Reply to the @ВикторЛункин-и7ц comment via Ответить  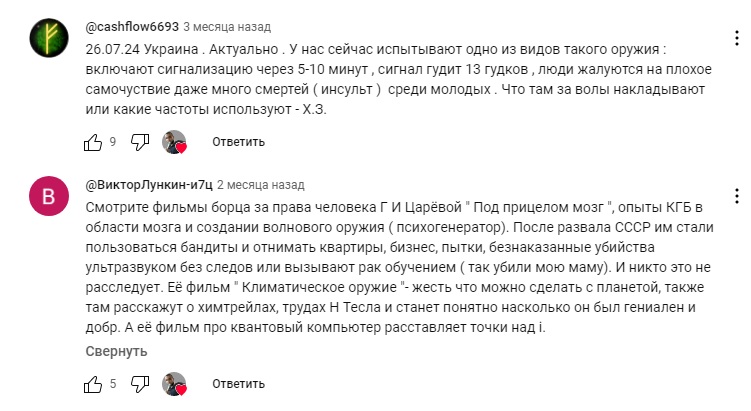click(x=239, y=384)
